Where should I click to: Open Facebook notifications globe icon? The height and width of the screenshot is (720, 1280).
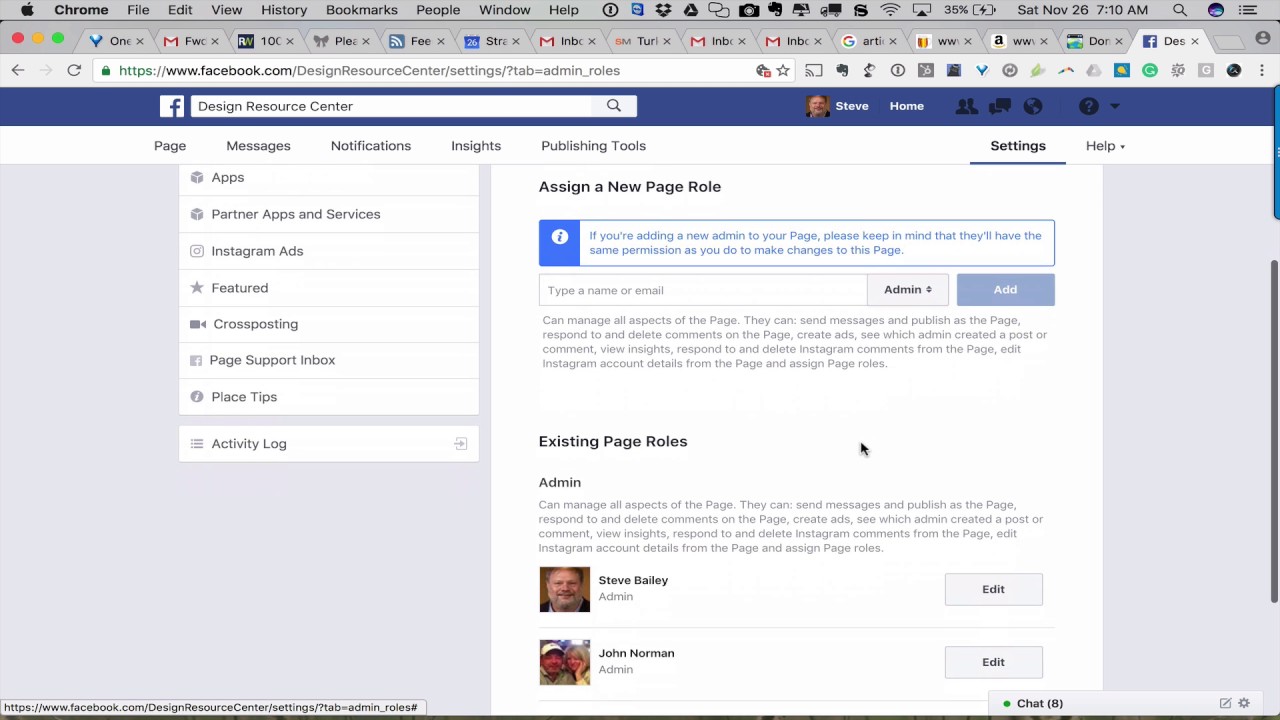(1033, 106)
